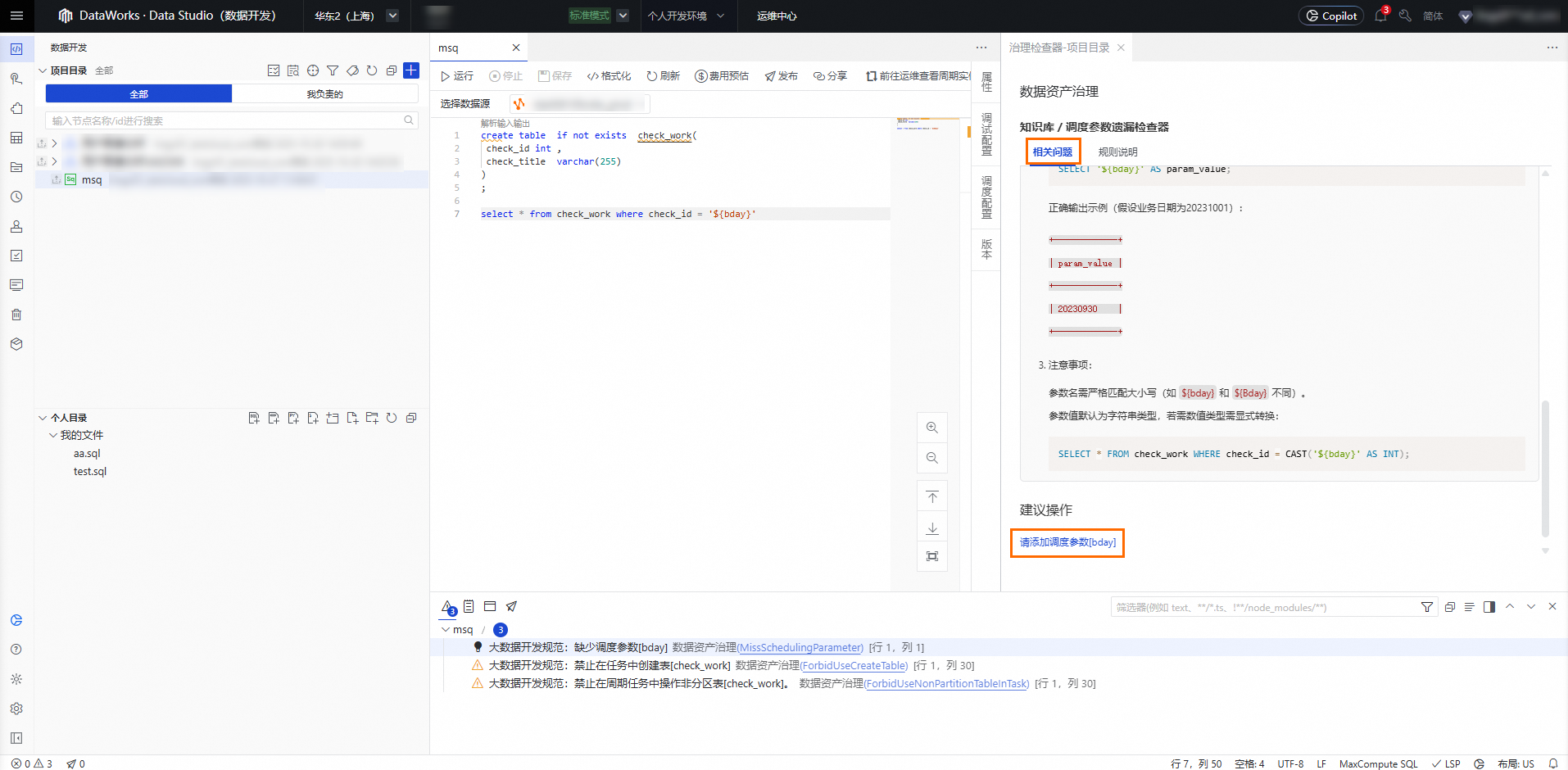Click the problems filter funnel icon
The image size is (1568, 770).
(1427, 607)
